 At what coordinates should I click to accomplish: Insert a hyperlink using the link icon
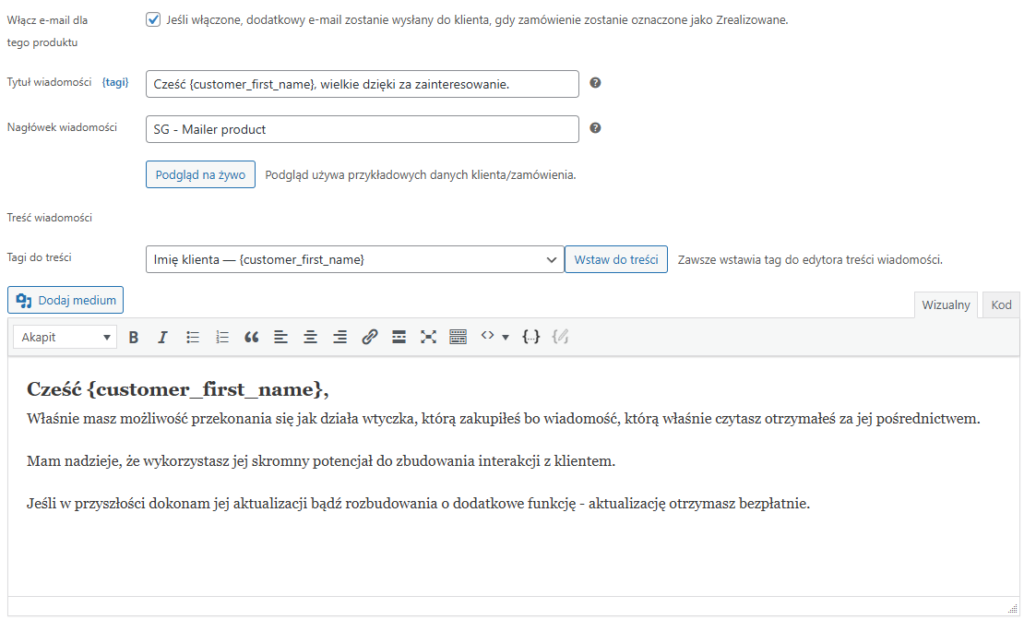(x=369, y=337)
